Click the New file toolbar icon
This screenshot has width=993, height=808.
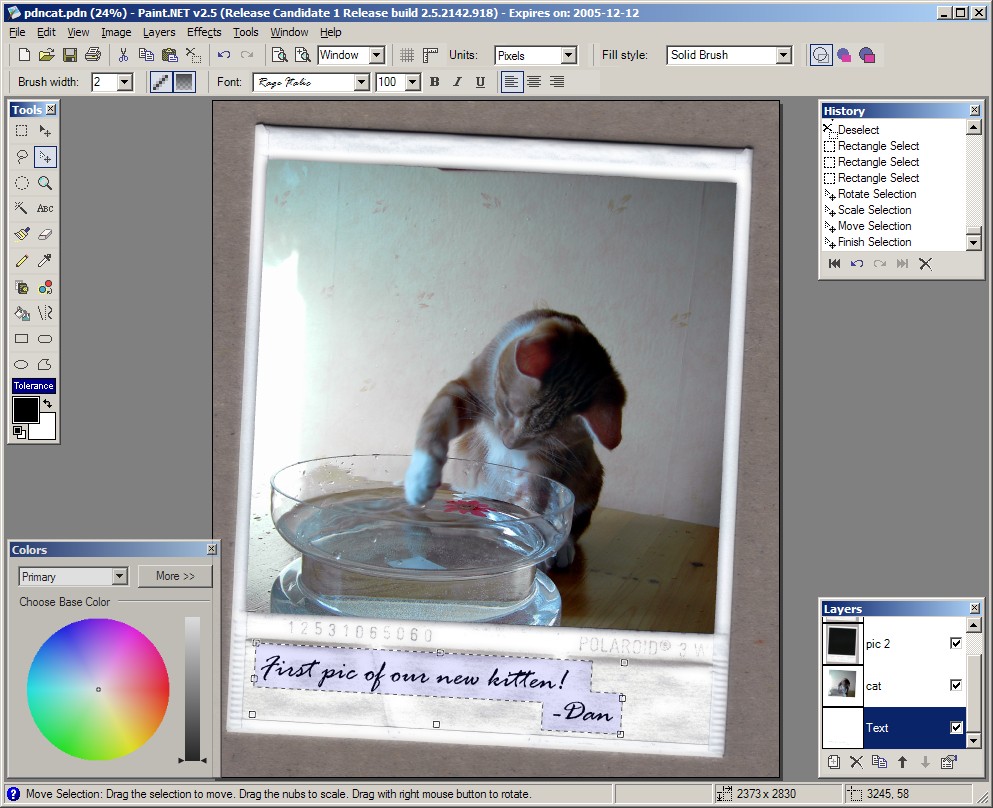(24, 55)
